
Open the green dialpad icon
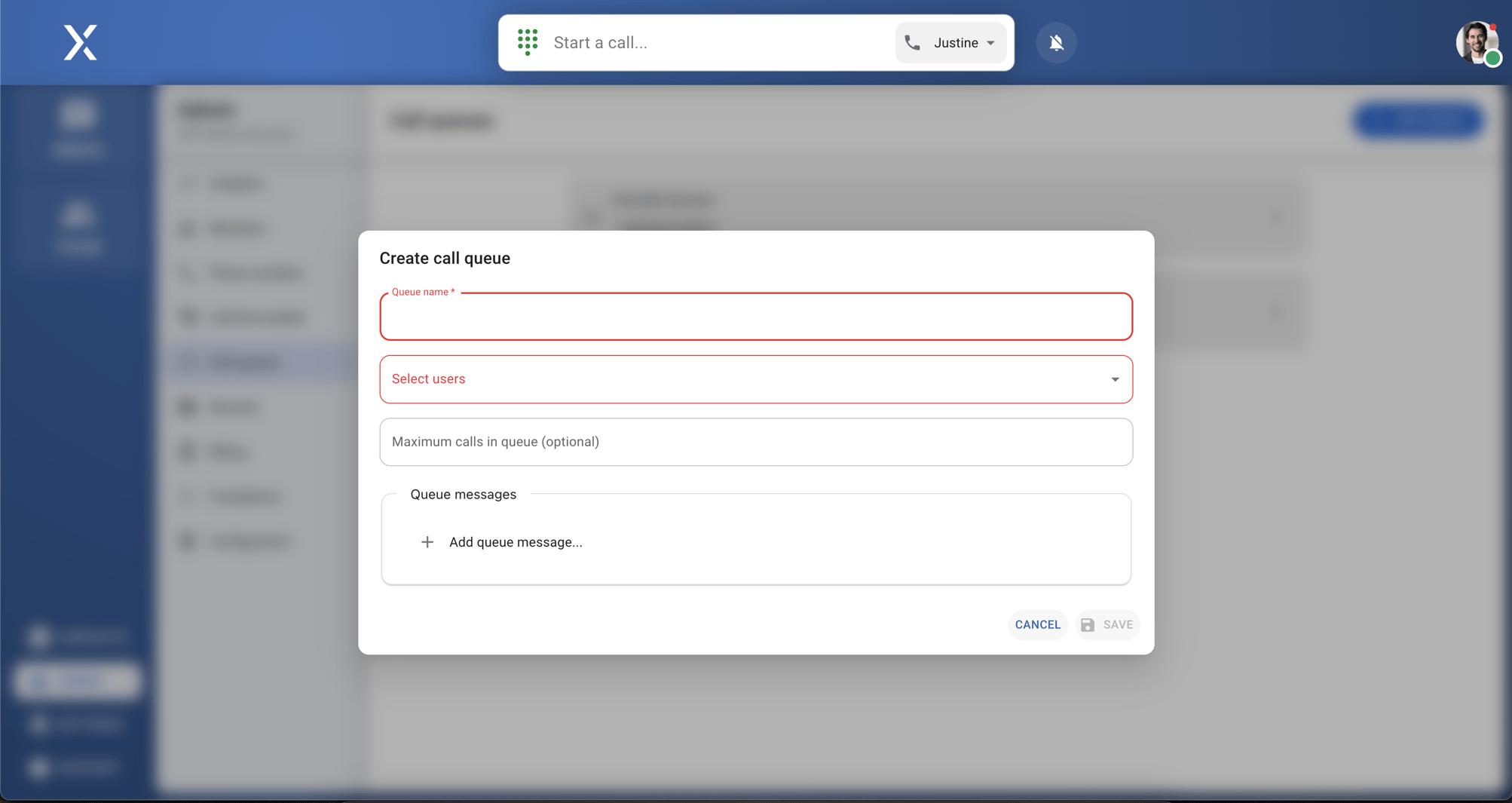click(x=528, y=42)
